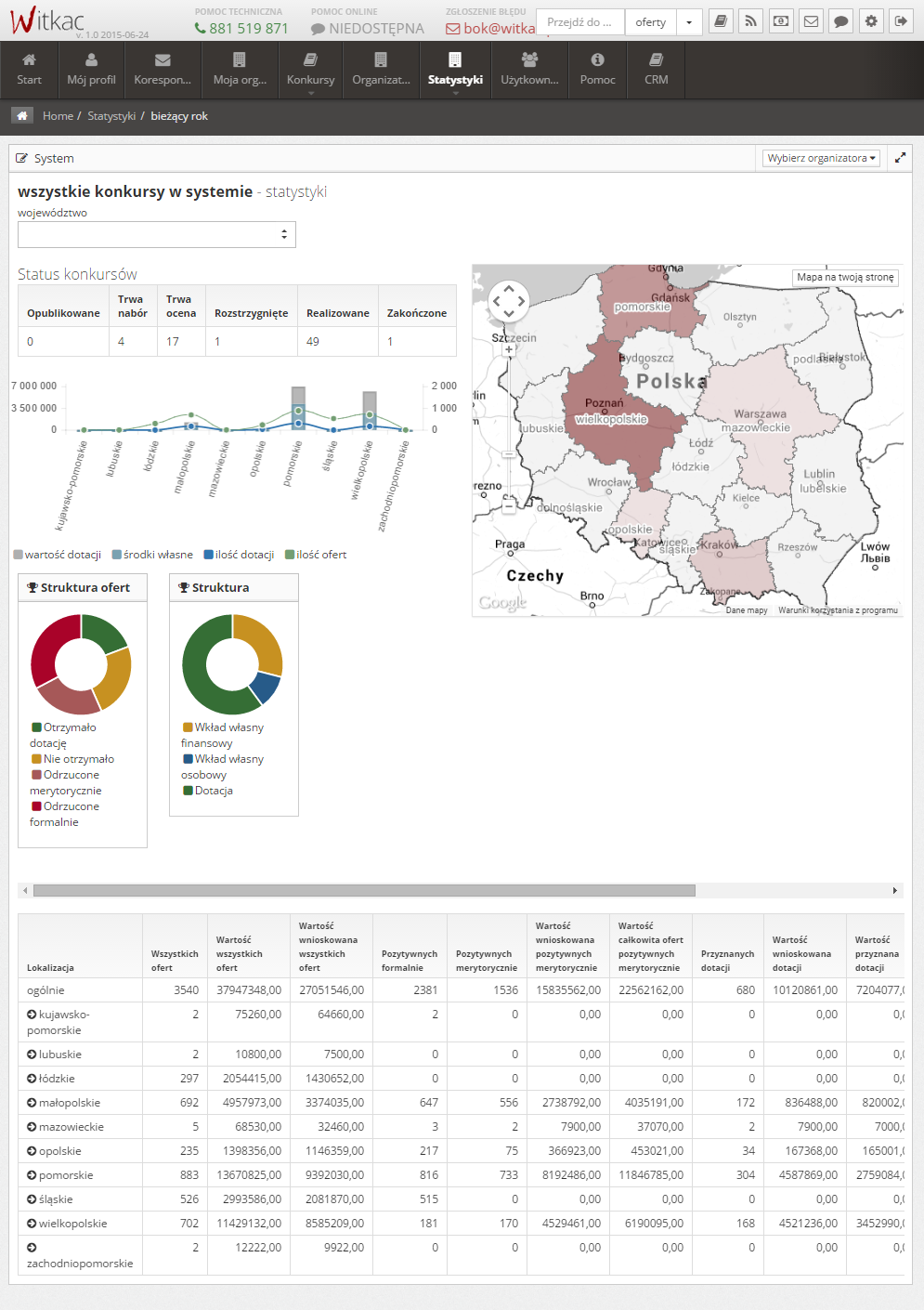Click the RSS feed icon in top toolbar

tap(750, 21)
